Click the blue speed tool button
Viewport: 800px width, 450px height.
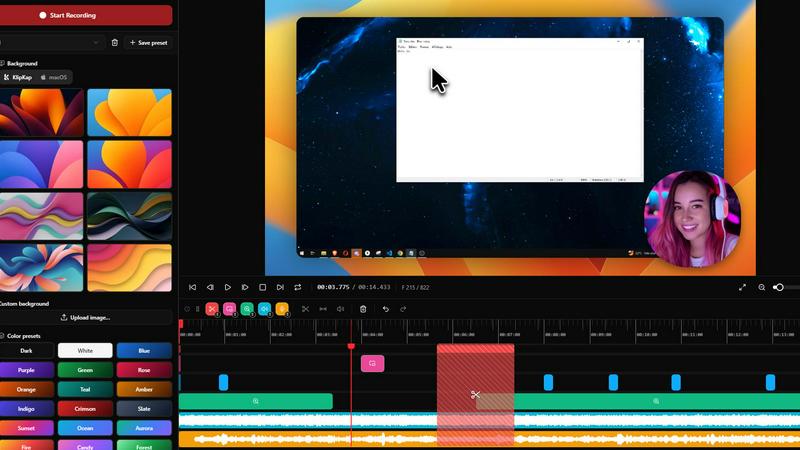(264, 309)
